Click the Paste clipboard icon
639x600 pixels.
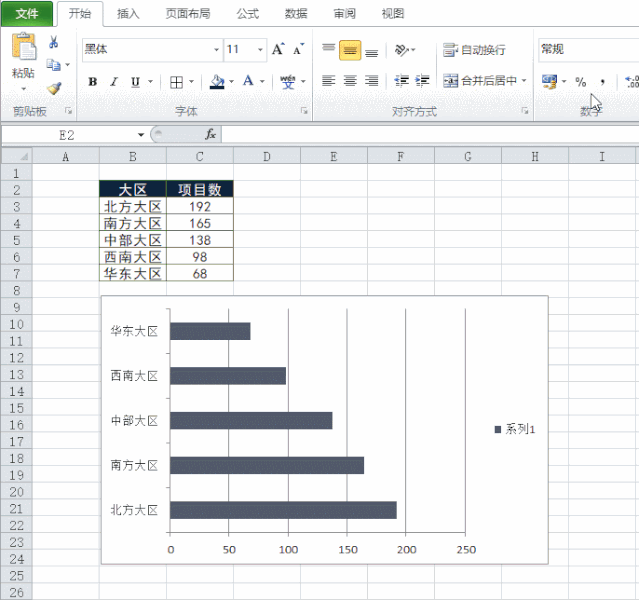[x=24, y=46]
